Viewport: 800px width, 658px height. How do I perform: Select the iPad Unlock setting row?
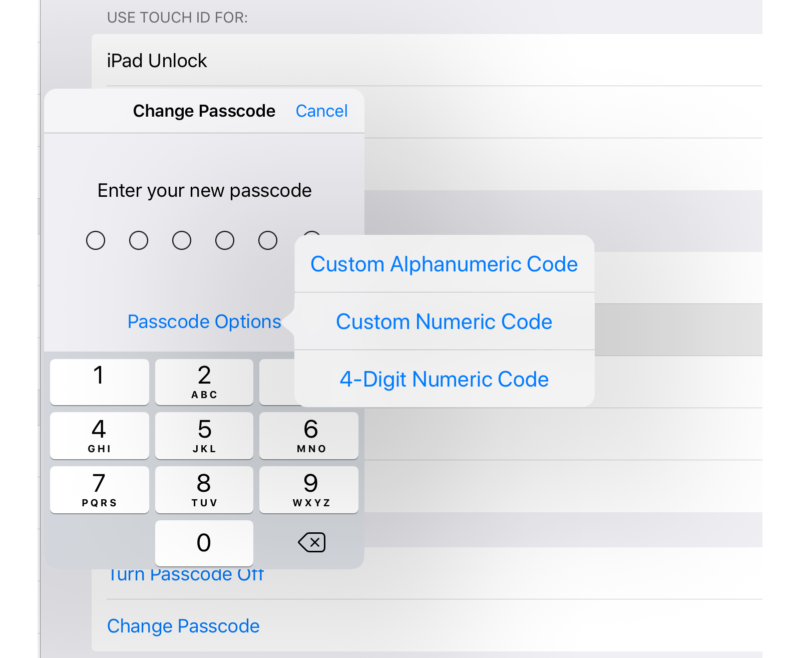[156, 60]
